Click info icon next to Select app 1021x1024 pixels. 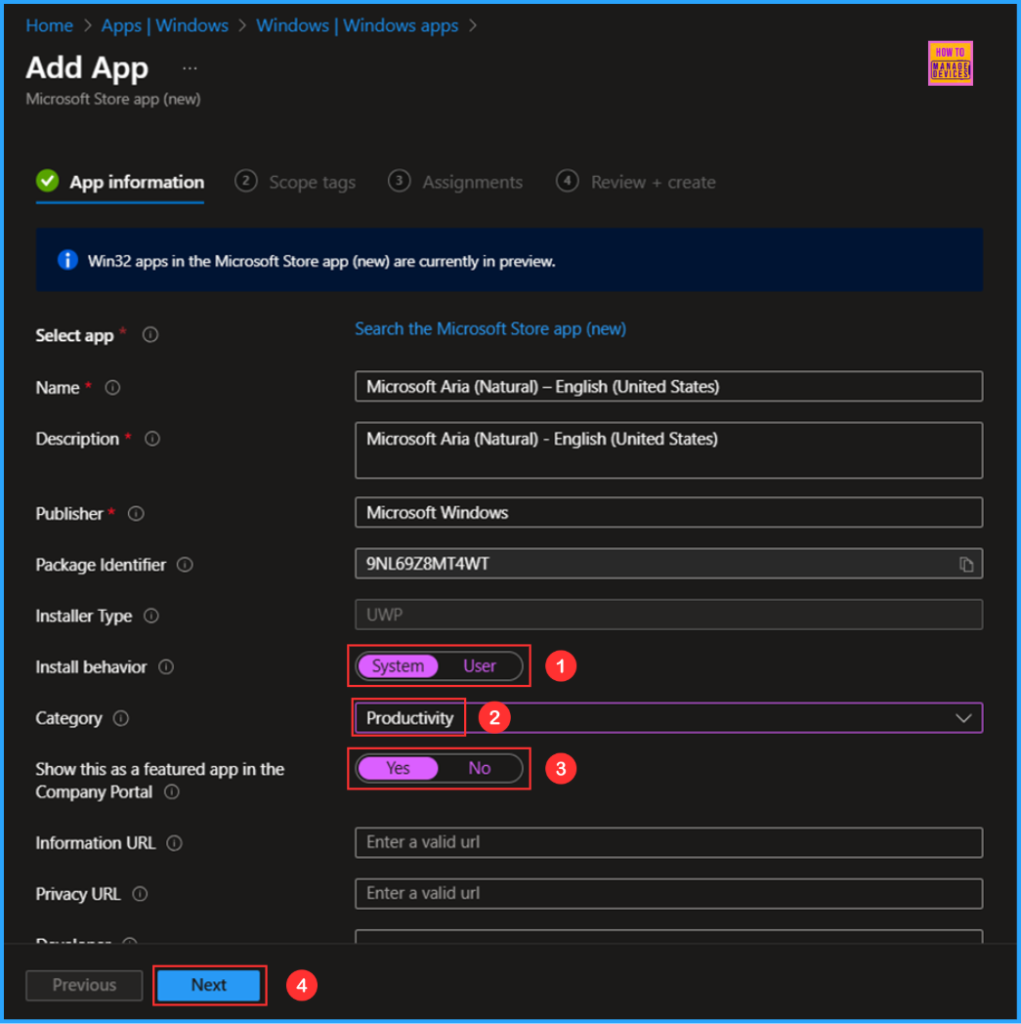[x=150, y=335]
